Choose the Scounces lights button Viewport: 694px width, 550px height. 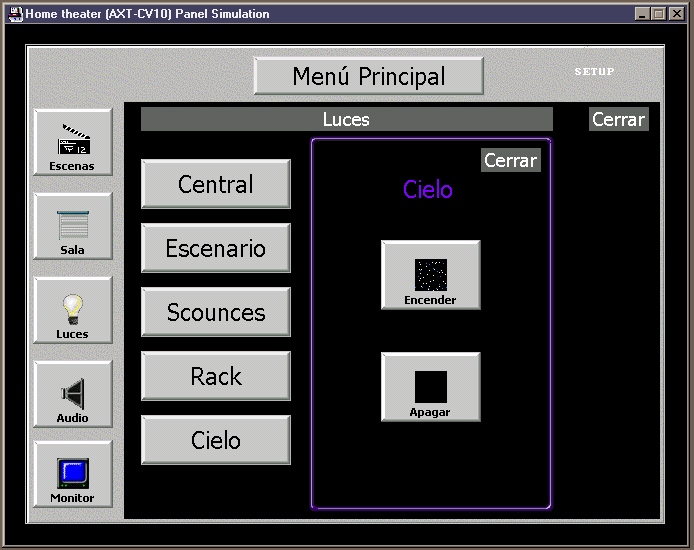[x=216, y=312]
